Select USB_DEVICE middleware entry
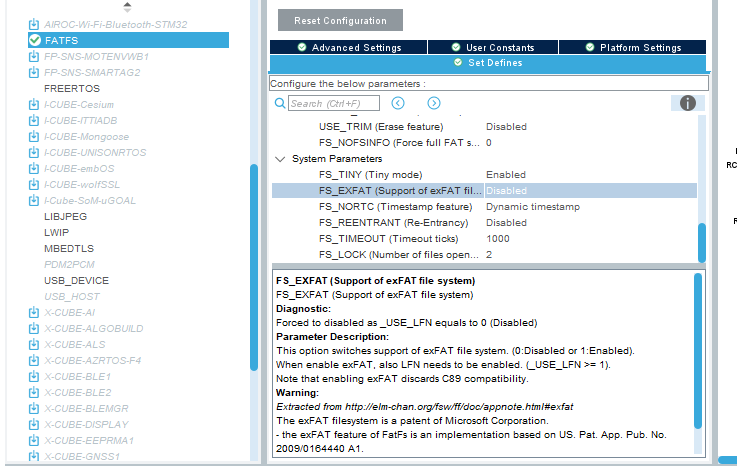Image resolution: width=737 pixels, height=469 pixels. point(76,280)
